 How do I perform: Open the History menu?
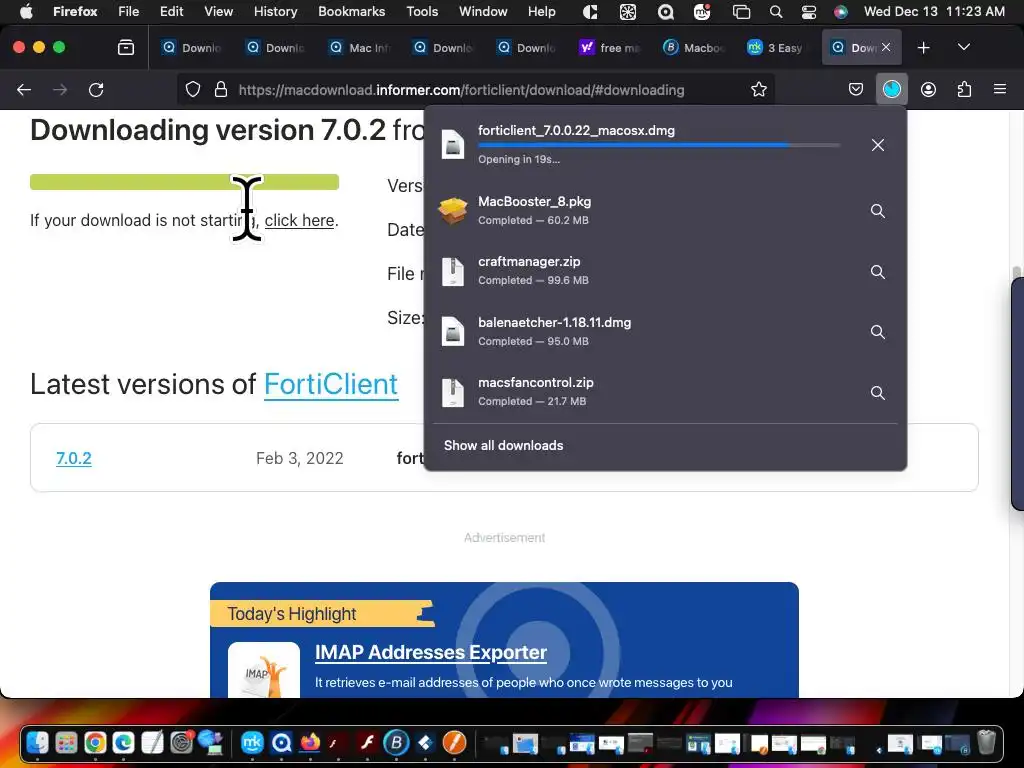(275, 11)
